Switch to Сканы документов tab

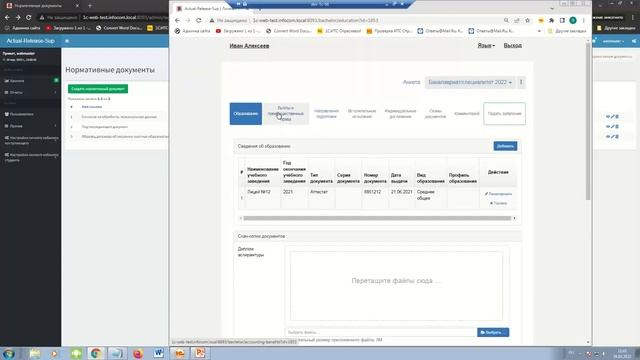[435, 114]
